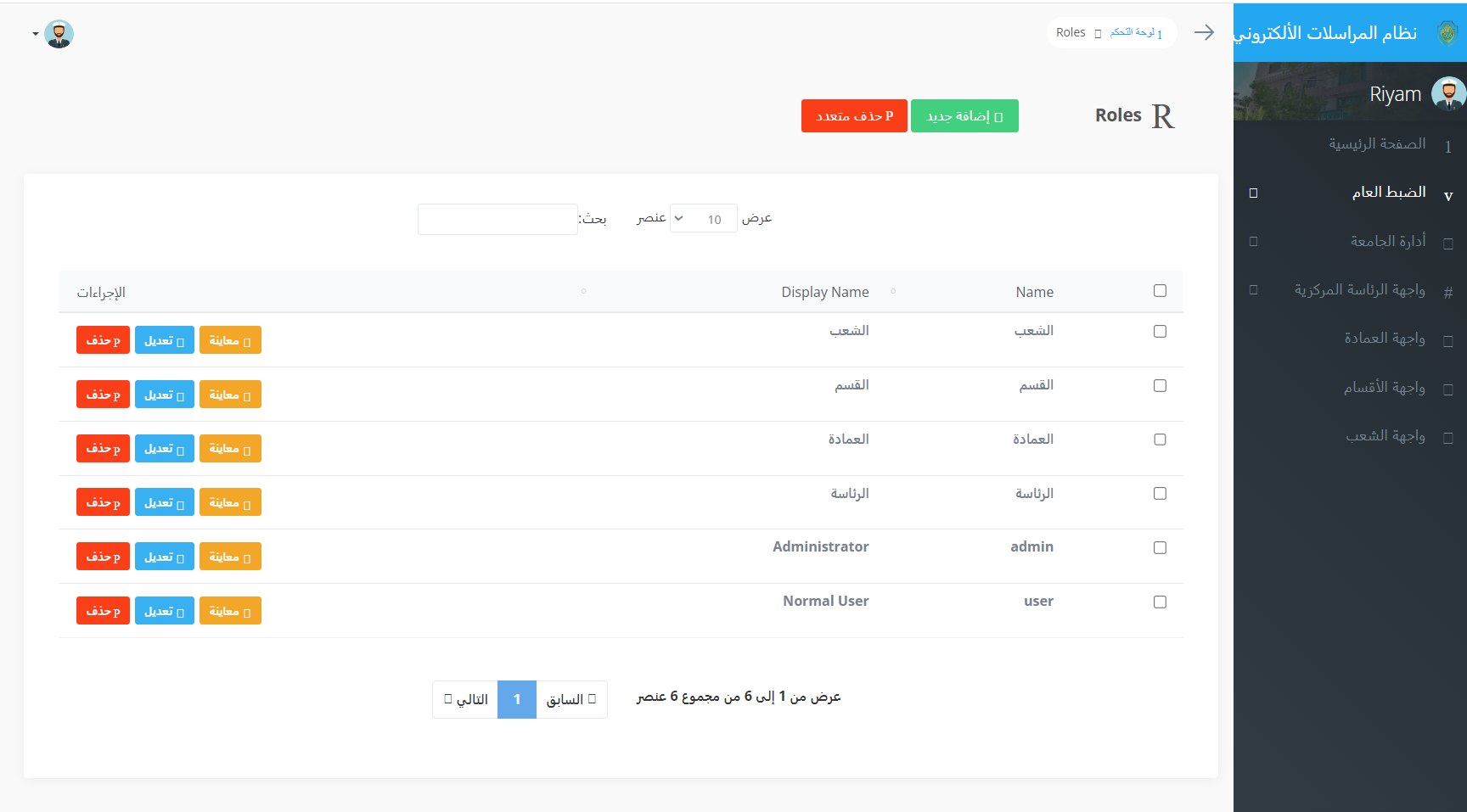The width and height of the screenshot is (1467, 812).
Task: Click معاينة for the الشعب row
Action: coord(230,340)
